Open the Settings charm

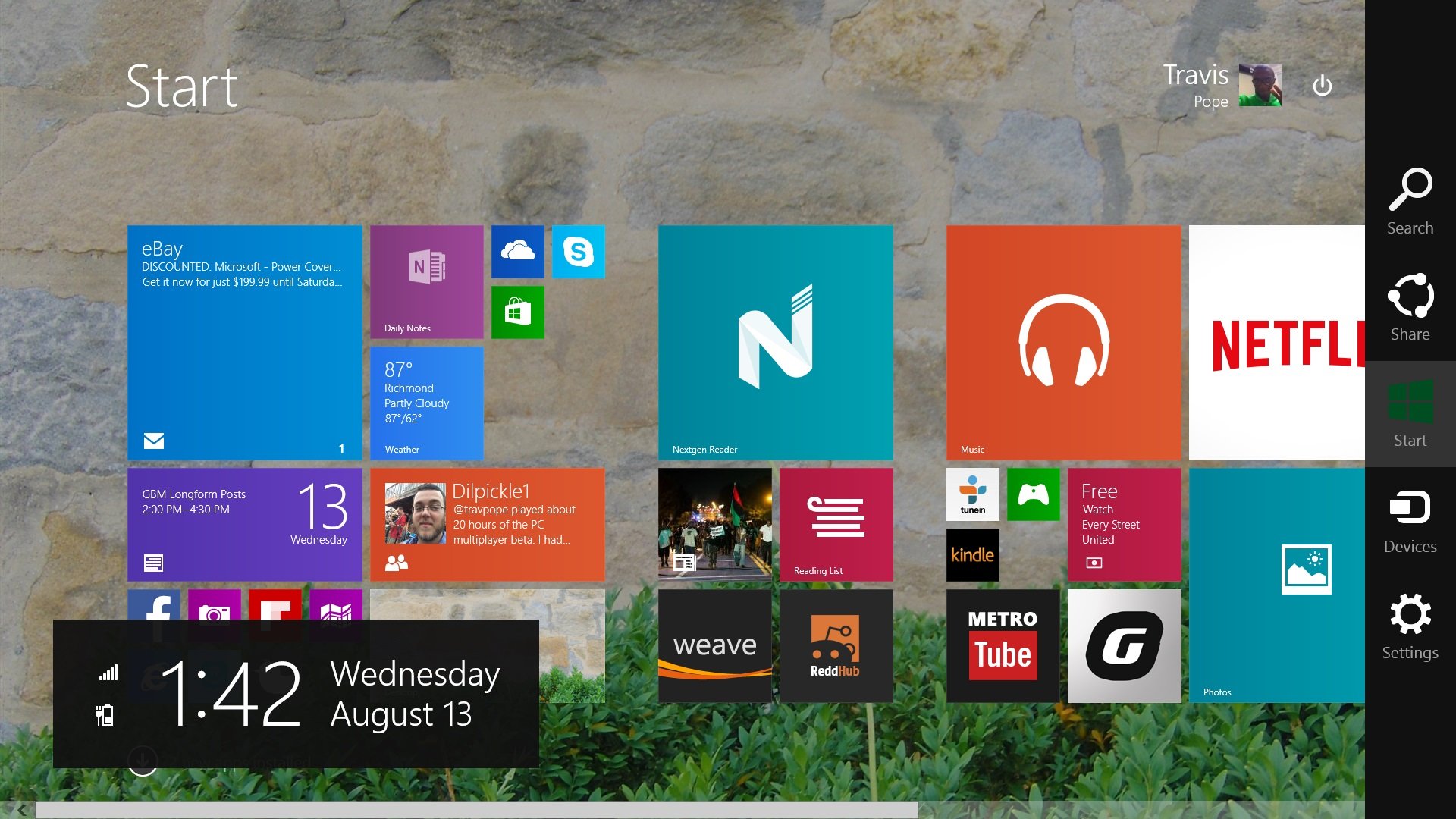click(1410, 626)
